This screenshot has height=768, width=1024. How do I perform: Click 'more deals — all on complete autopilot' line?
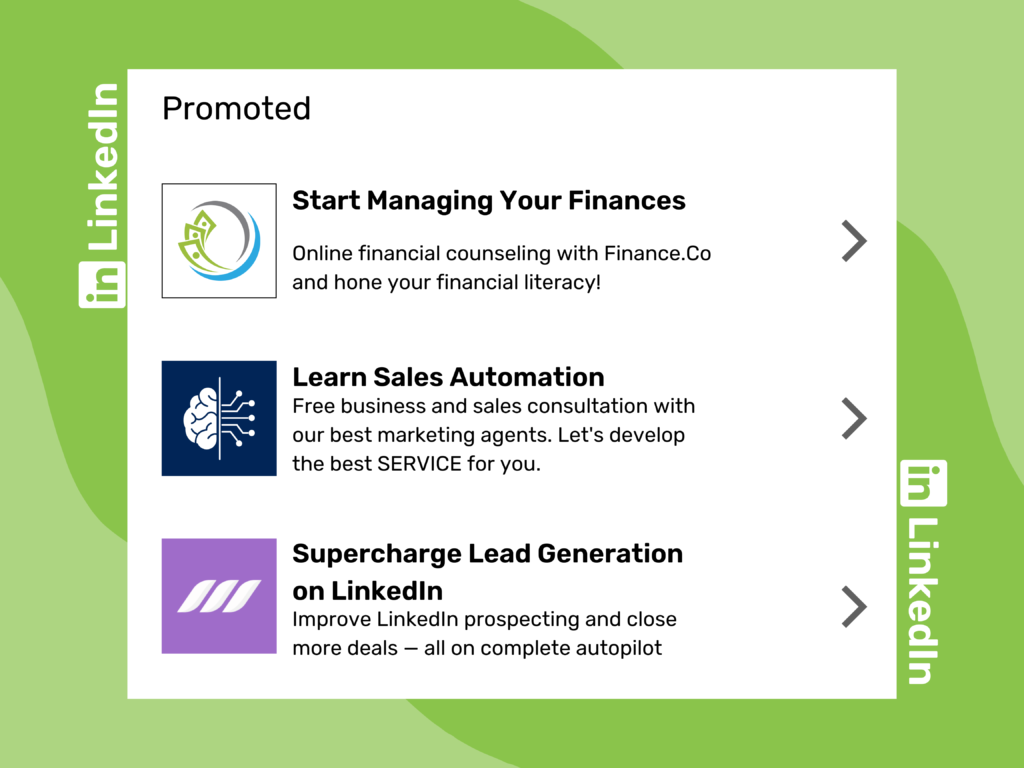(x=477, y=648)
